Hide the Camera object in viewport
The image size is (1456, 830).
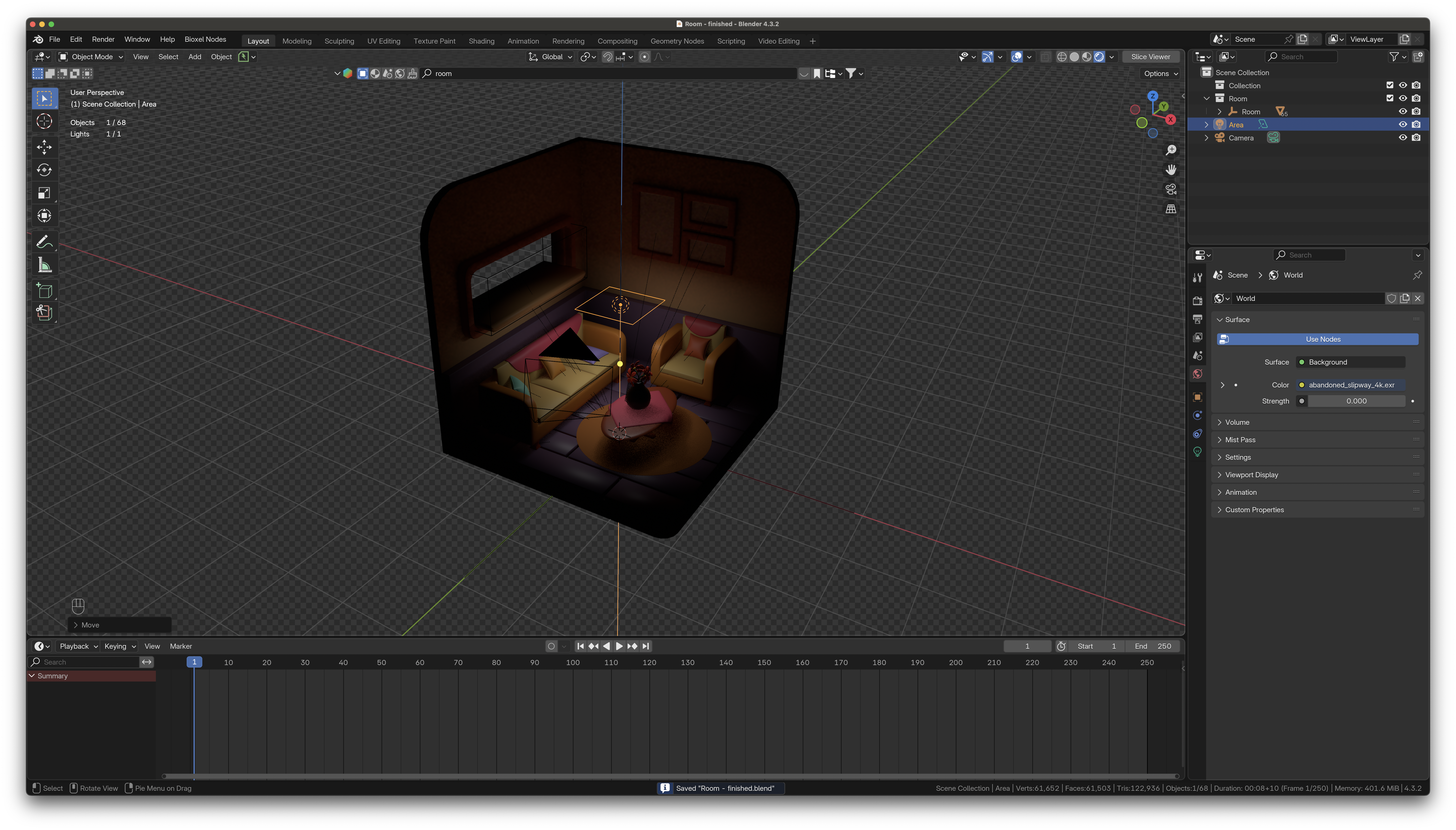pyautogui.click(x=1403, y=137)
